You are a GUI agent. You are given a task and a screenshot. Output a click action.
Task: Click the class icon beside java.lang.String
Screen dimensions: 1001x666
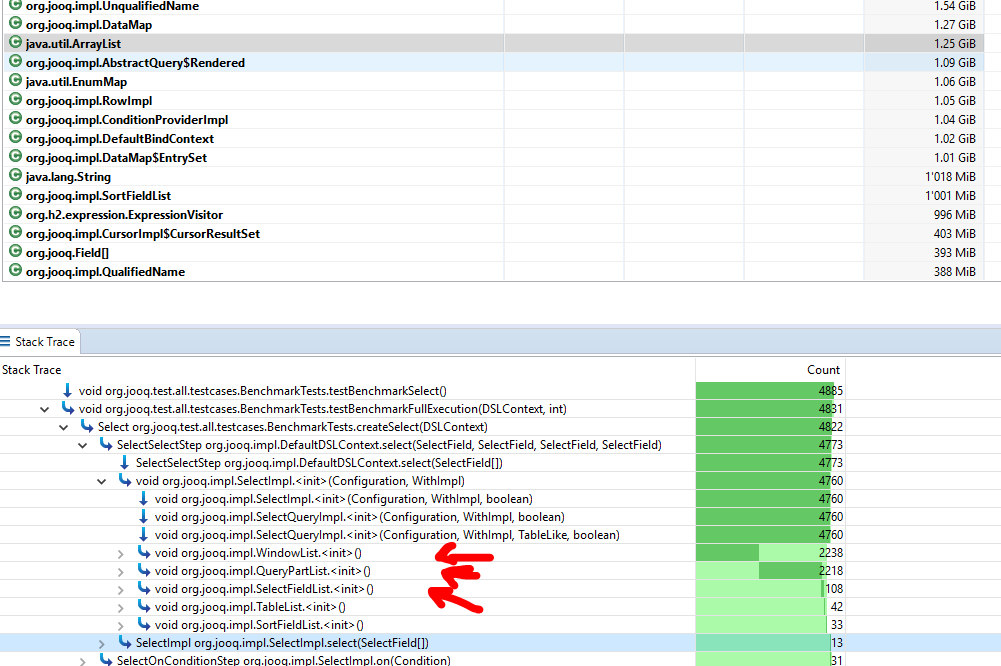pyautogui.click(x=15, y=176)
